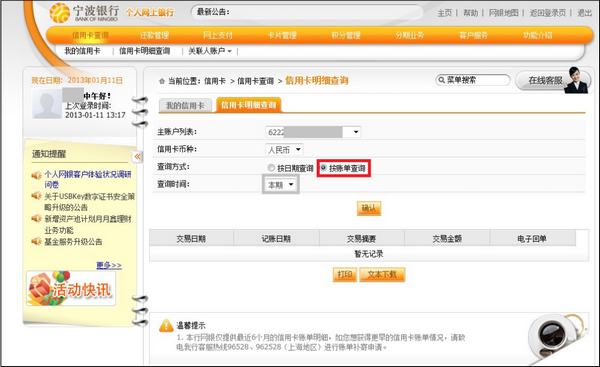600x367 pixels.
Task: Click the 信用卡查询 breadcrumb
Action: point(256,81)
